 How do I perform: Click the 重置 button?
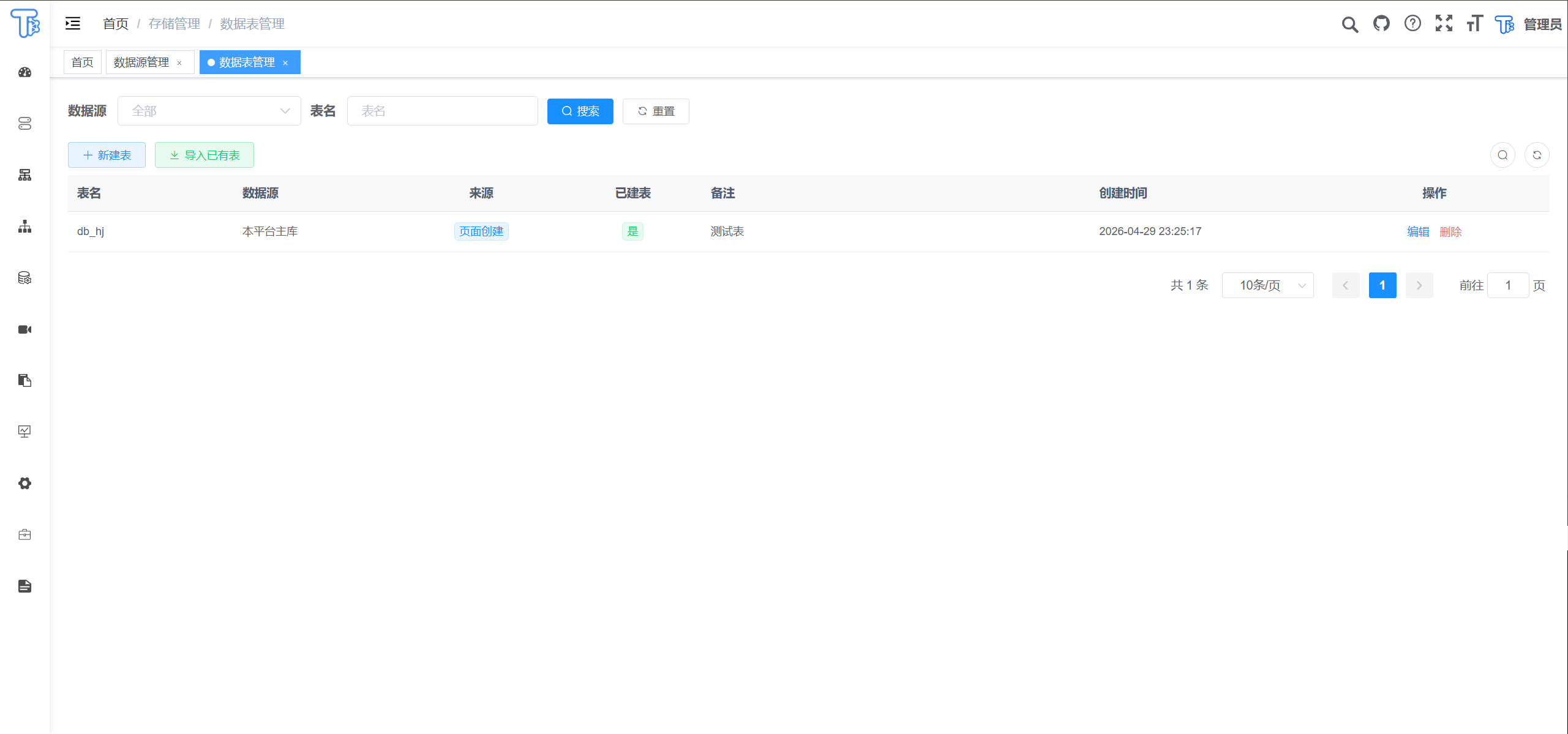[x=656, y=111]
